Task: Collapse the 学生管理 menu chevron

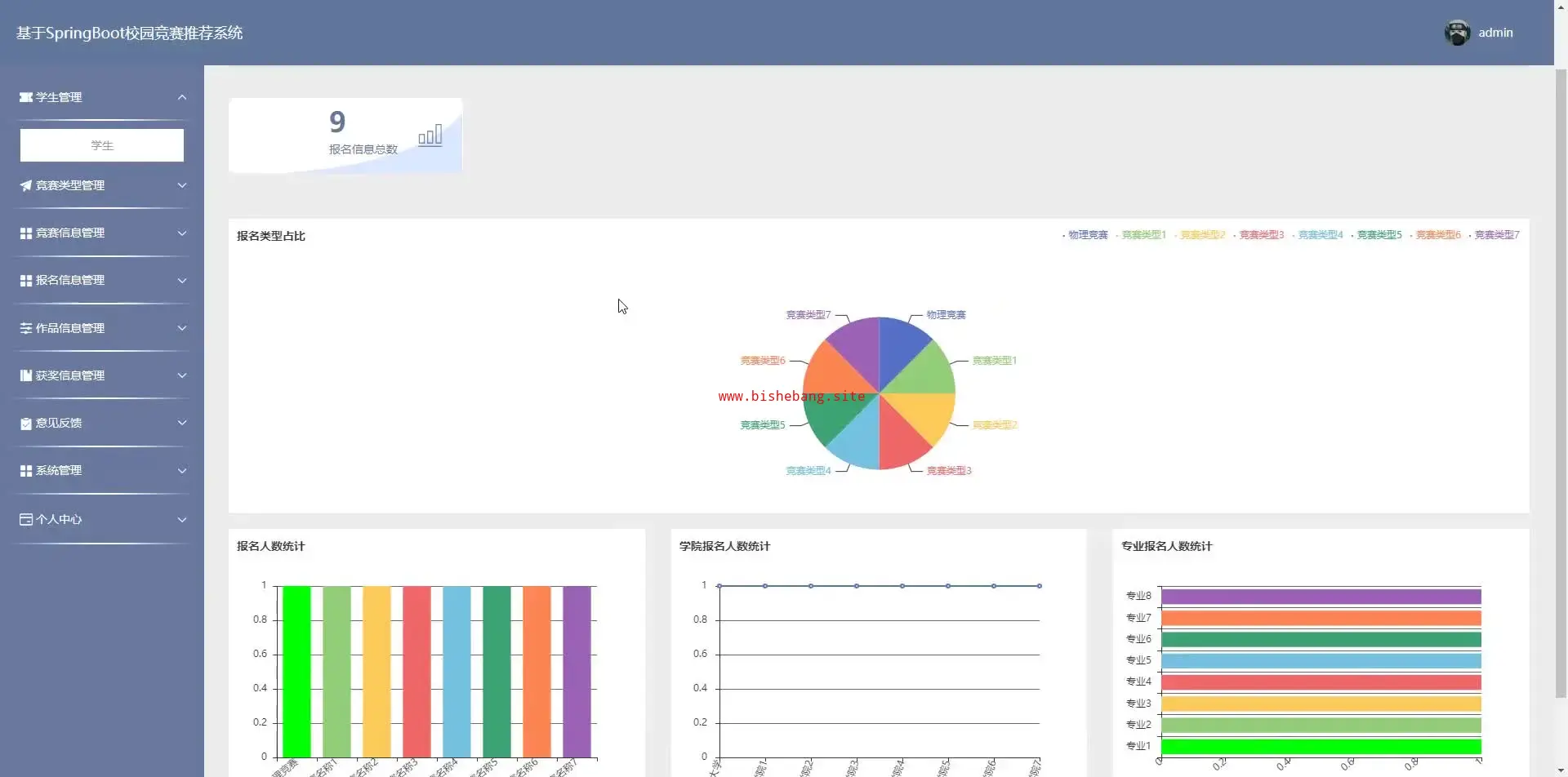Action: pyautogui.click(x=182, y=97)
